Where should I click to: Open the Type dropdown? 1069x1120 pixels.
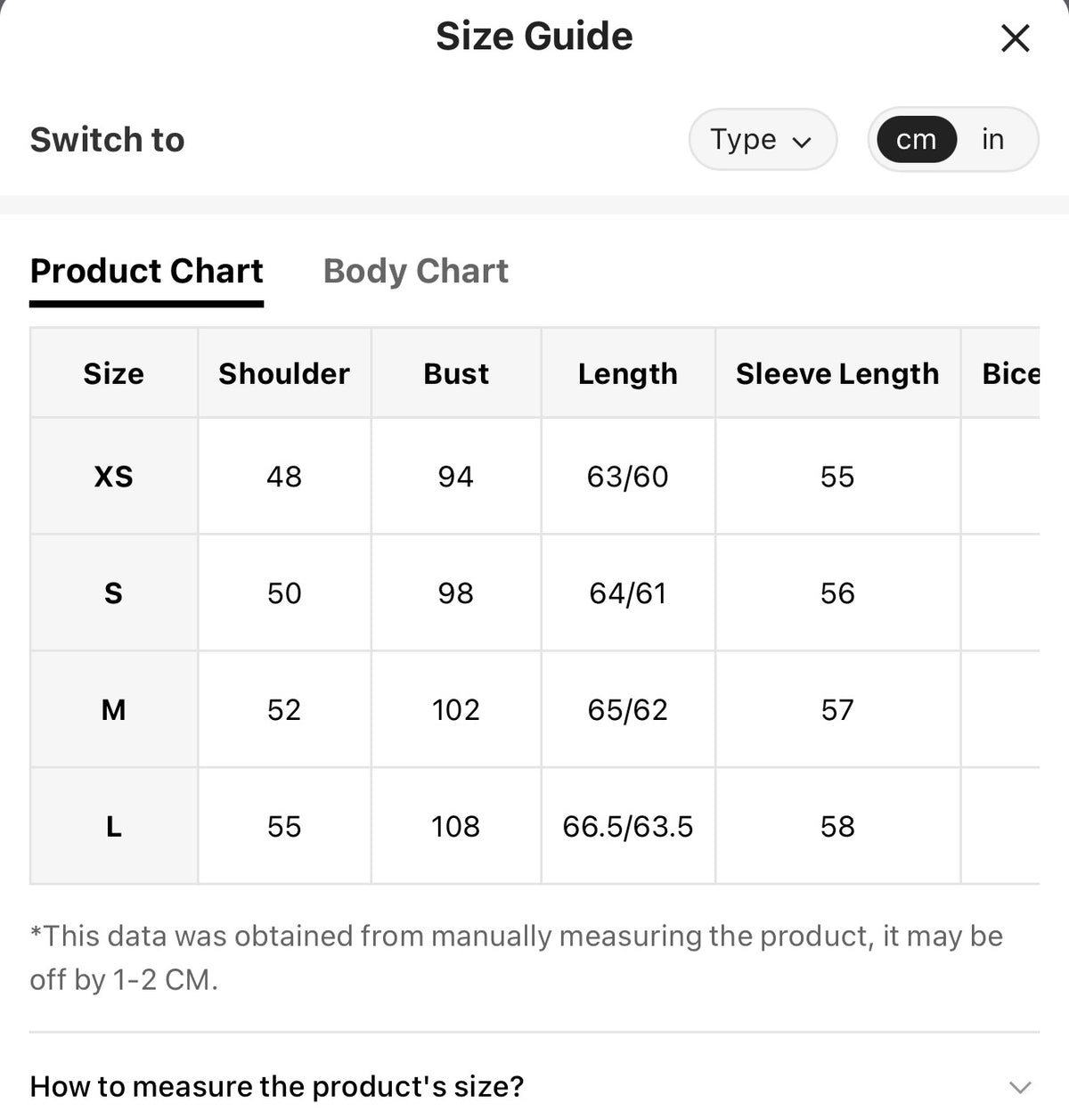tap(763, 139)
